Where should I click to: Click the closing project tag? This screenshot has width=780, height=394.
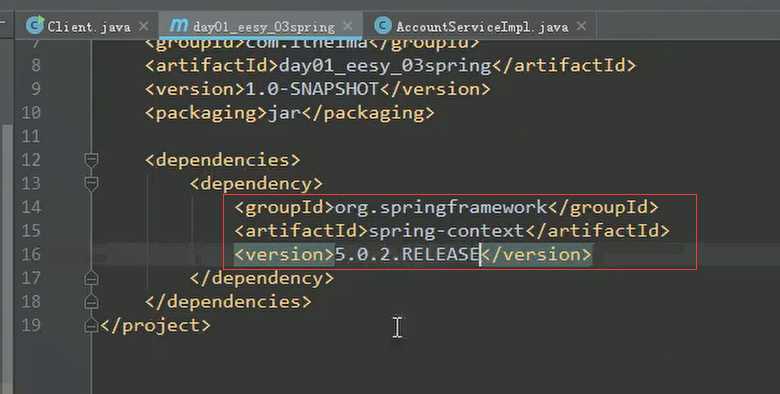pyautogui.click(x=155, y=326)
